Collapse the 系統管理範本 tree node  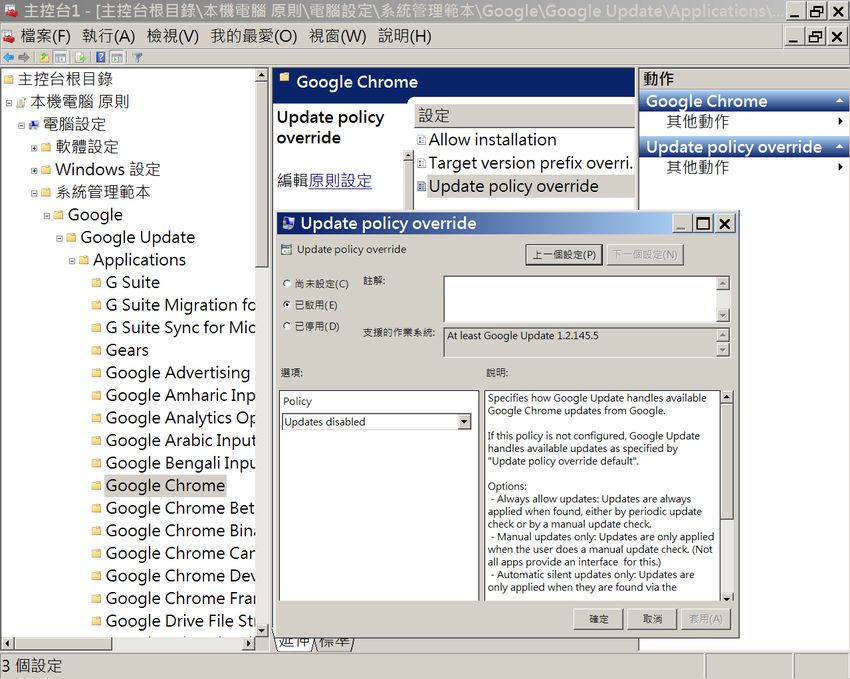coord(34,193)
